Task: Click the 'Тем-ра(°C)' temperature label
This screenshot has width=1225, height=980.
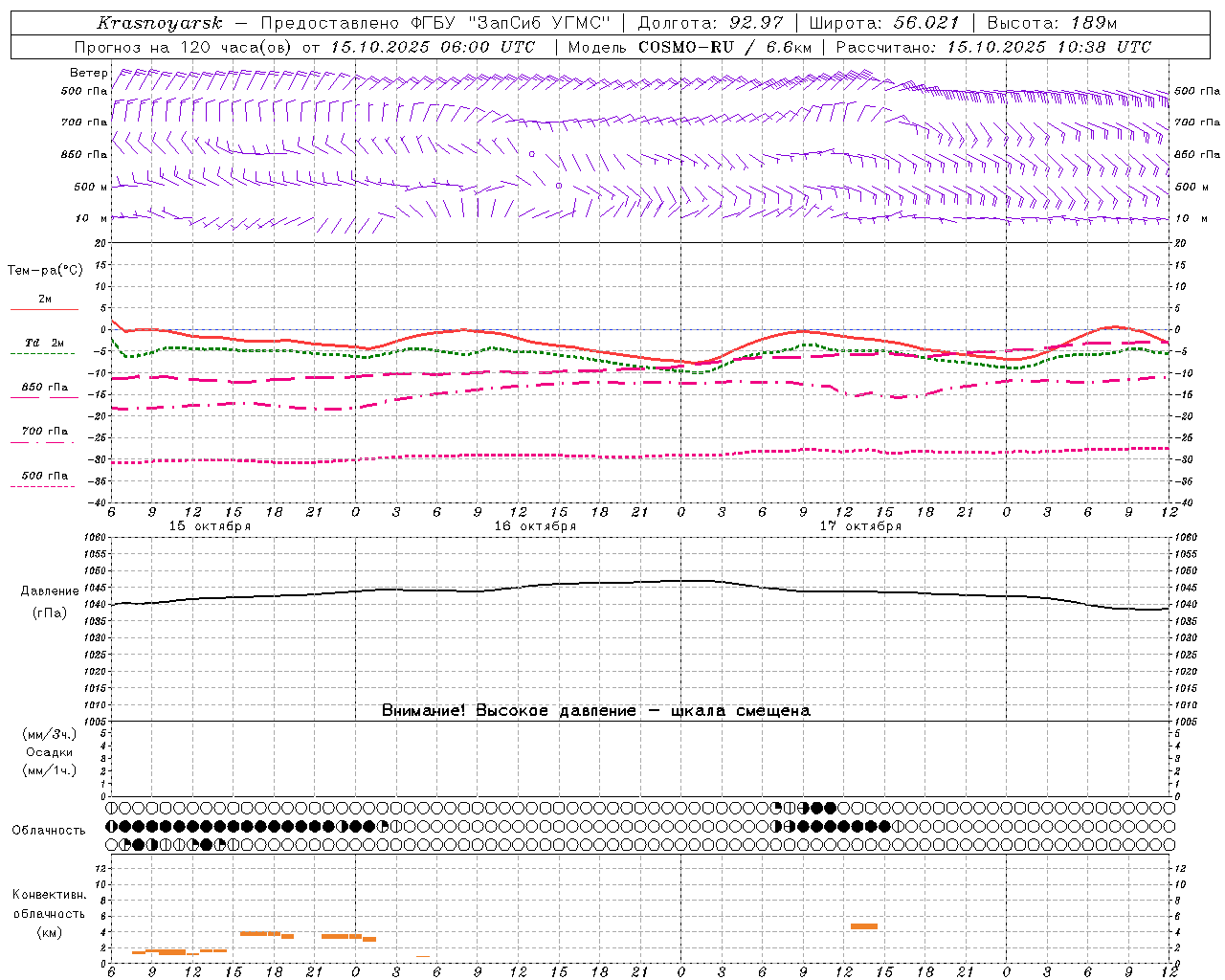Action: point(45,271)
